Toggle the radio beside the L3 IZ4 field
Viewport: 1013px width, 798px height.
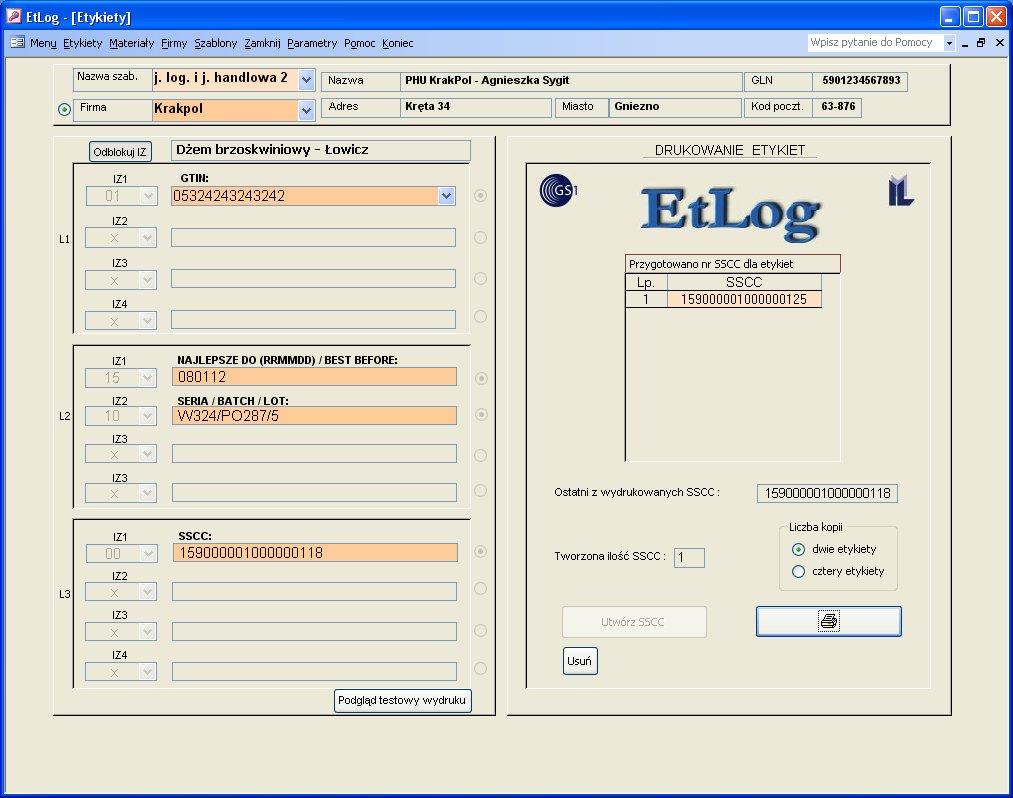coord(481,668)
